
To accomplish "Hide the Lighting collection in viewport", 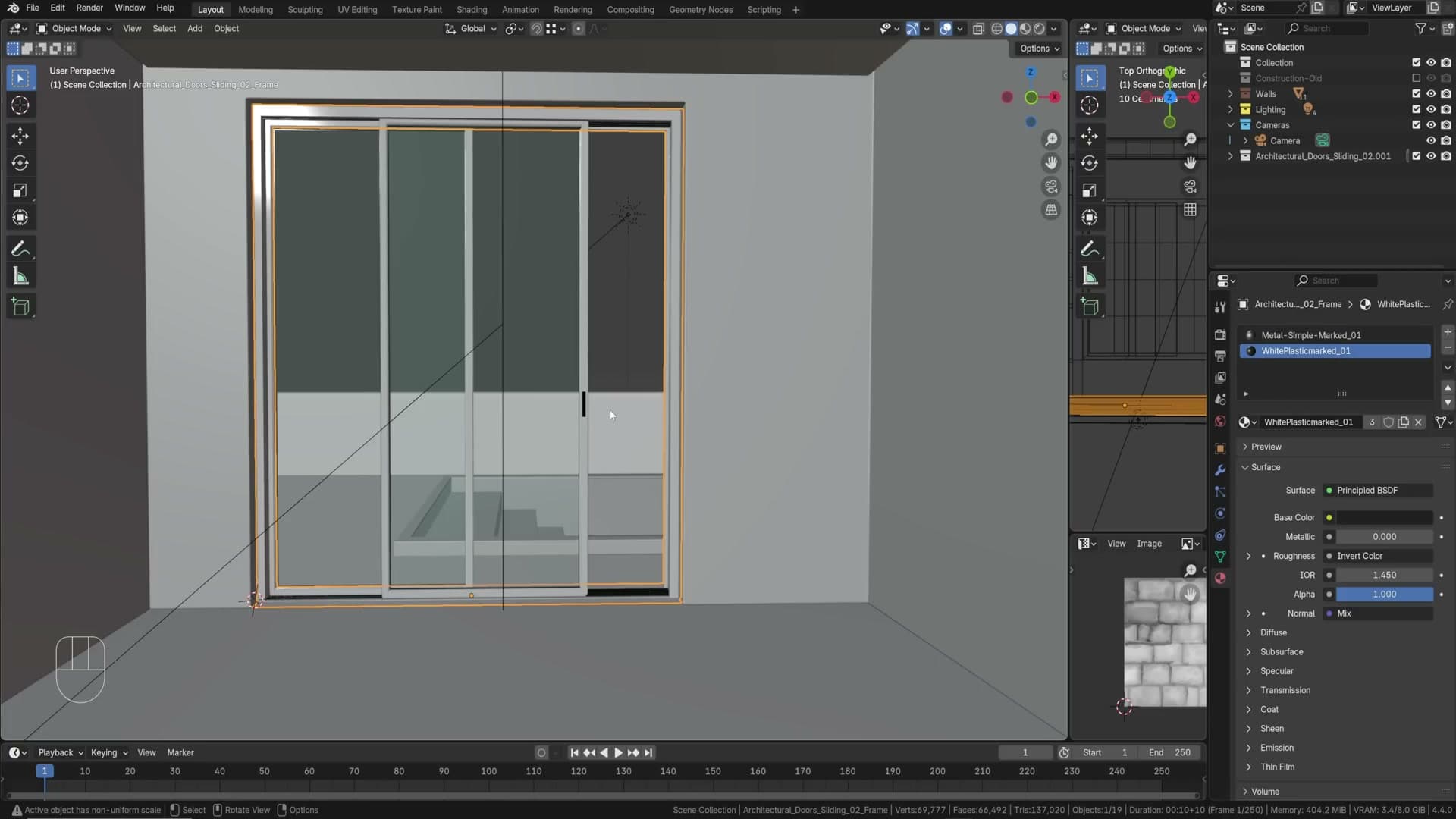I will [x=1431, y=109].
